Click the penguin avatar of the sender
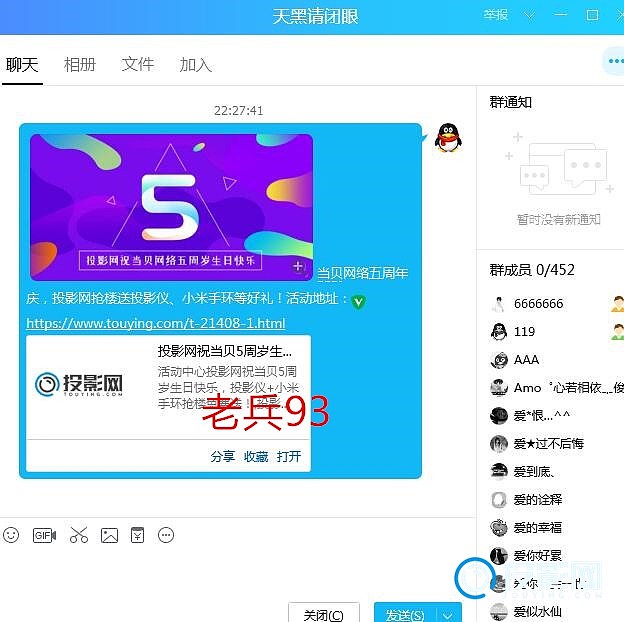 [449, 139]
